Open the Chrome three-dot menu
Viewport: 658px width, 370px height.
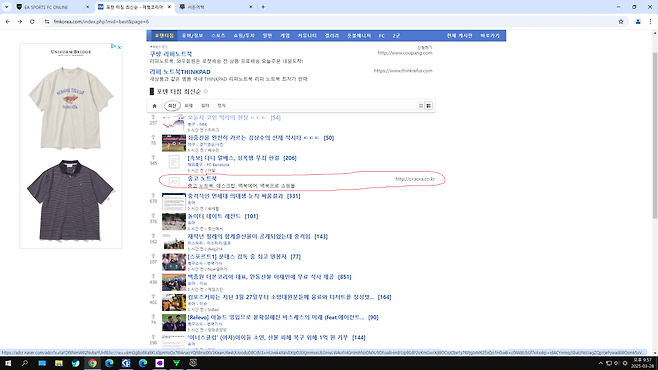650,21
